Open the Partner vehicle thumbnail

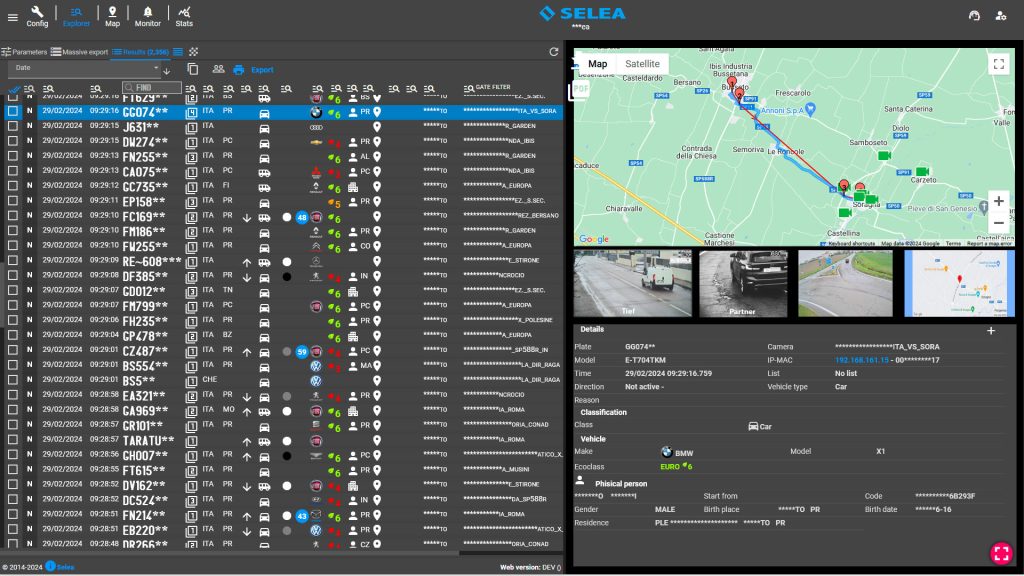pos(743,283)
